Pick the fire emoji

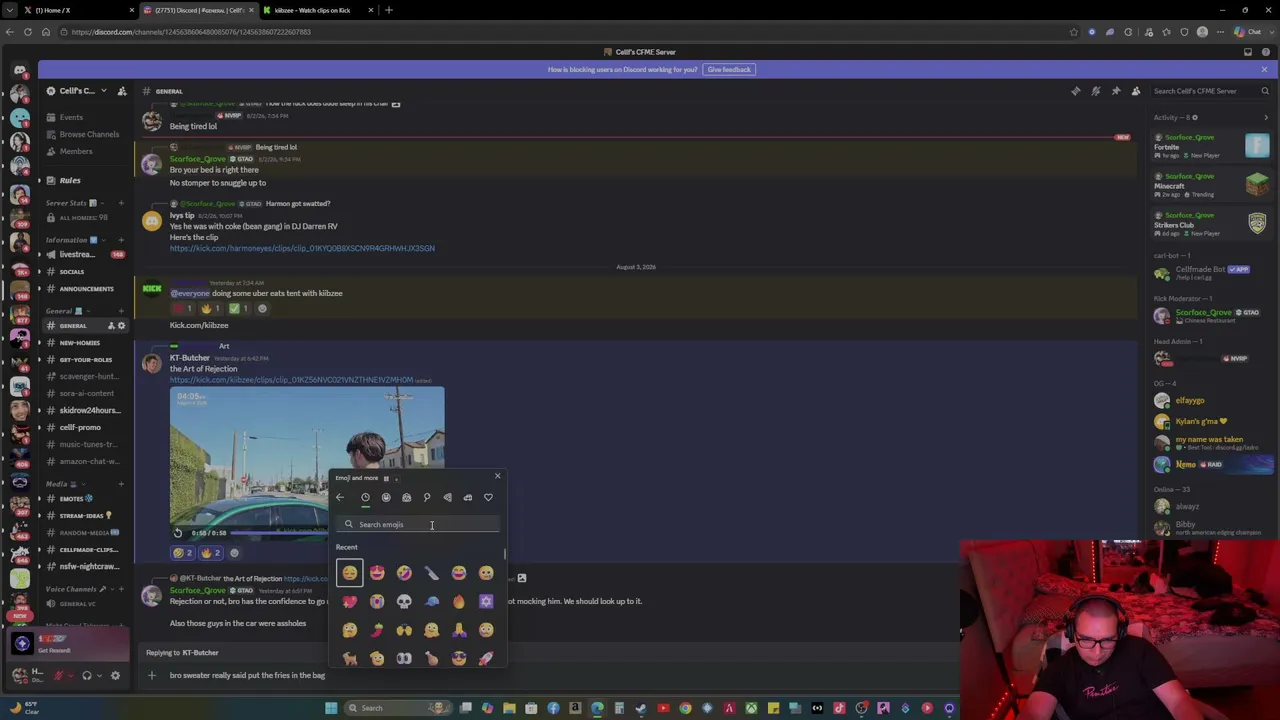pos(458,601)
